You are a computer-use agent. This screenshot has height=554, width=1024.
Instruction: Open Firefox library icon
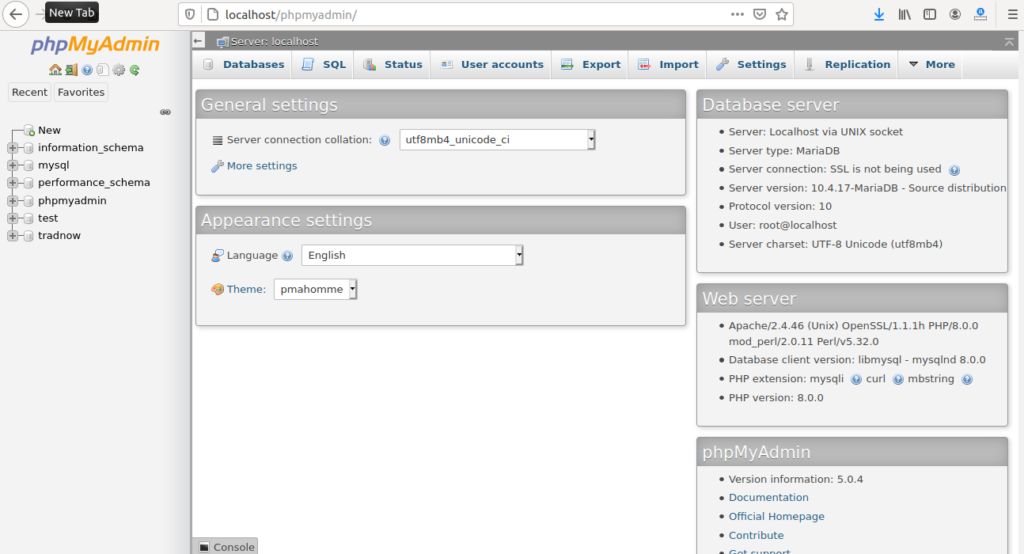click(904, 14)
